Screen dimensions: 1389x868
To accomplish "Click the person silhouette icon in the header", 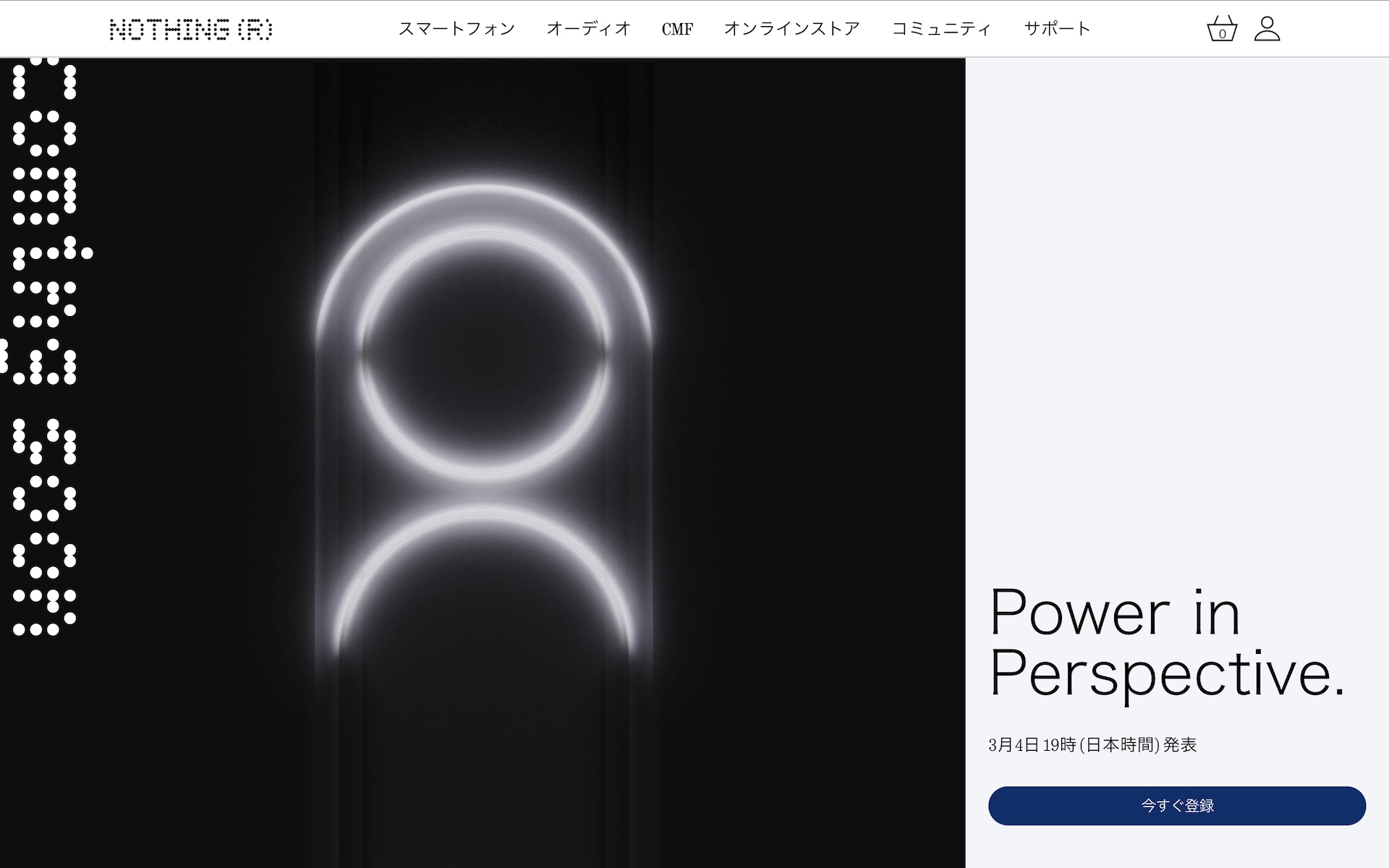I will 1268,28.
